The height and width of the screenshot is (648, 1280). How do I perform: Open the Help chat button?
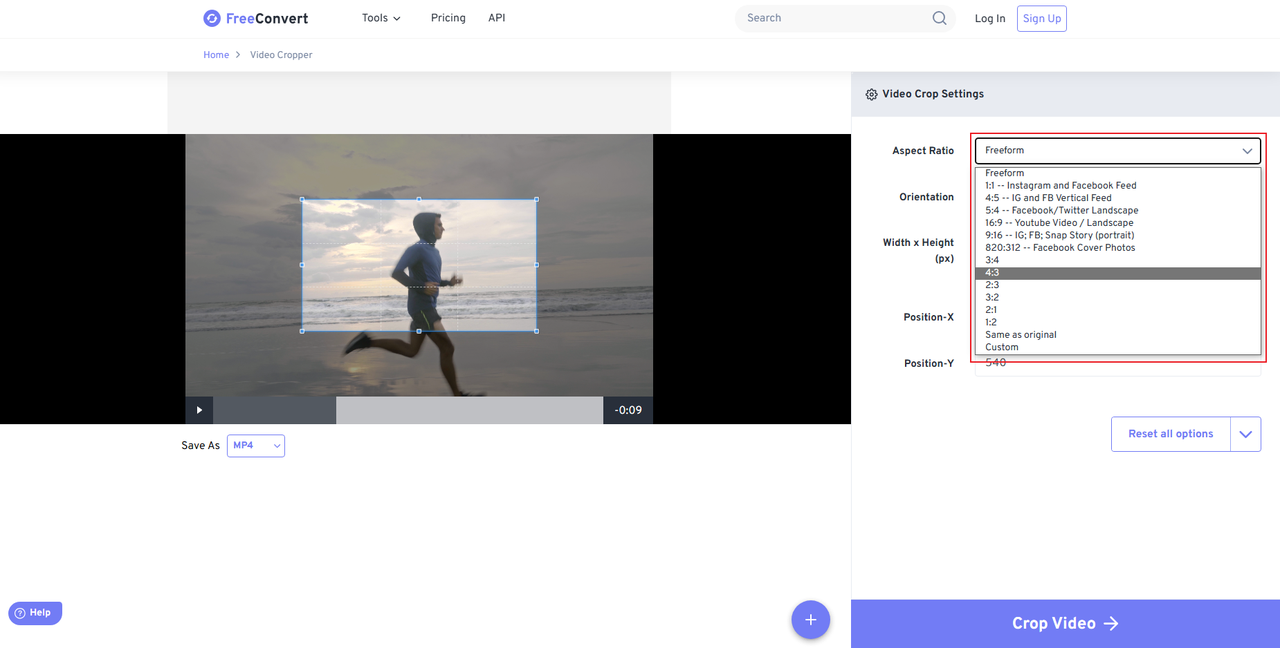36,613
